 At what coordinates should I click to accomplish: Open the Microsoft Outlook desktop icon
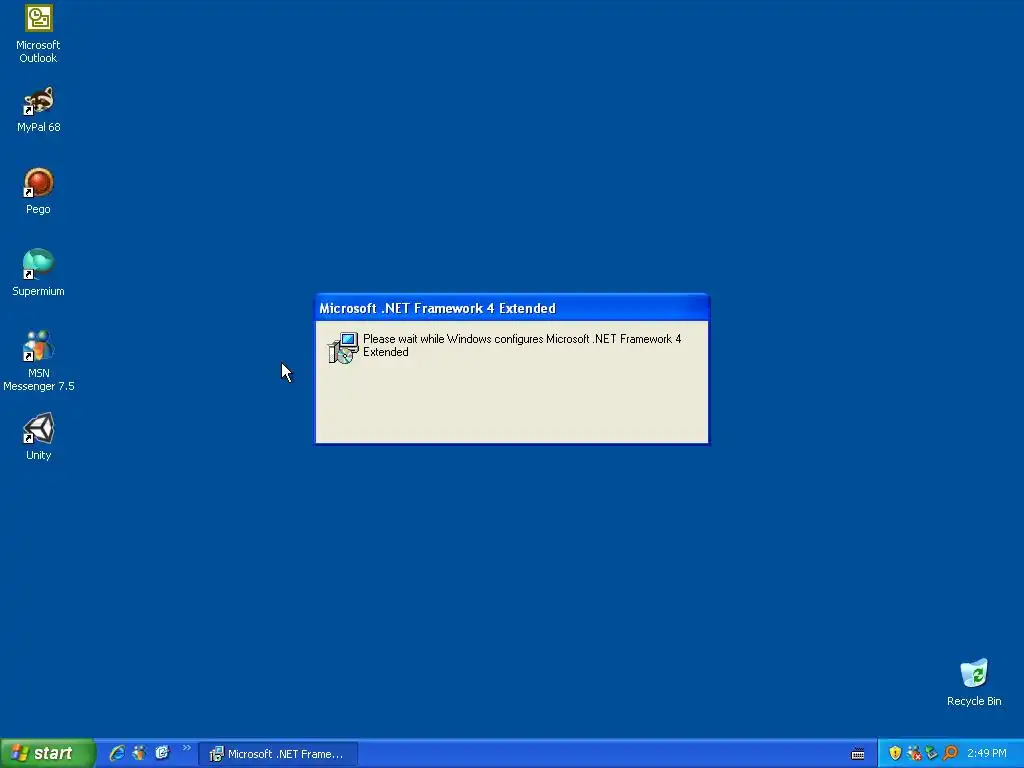coord(38,34)
